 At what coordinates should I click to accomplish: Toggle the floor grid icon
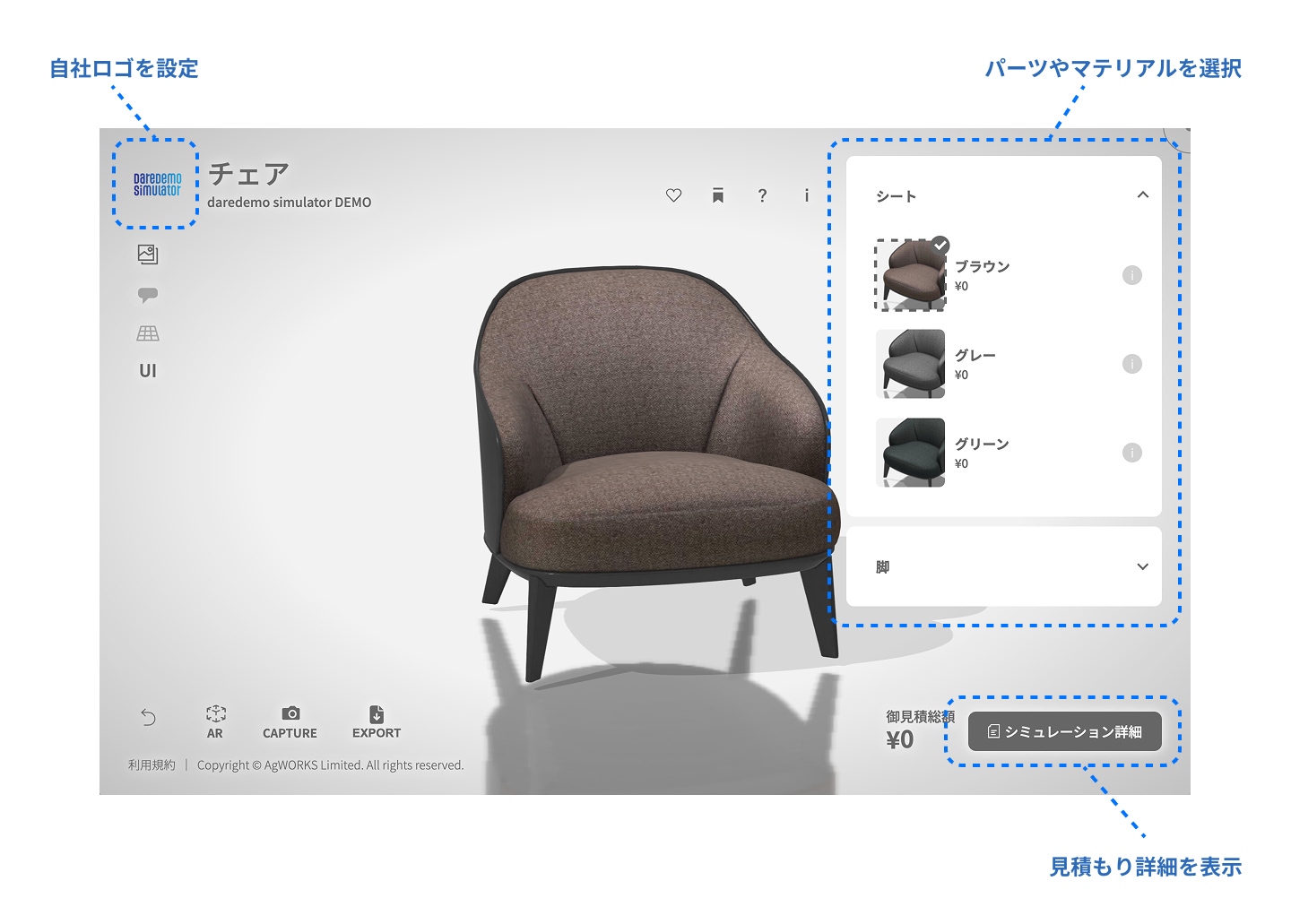pyautogui.click(x=148, y=333)
